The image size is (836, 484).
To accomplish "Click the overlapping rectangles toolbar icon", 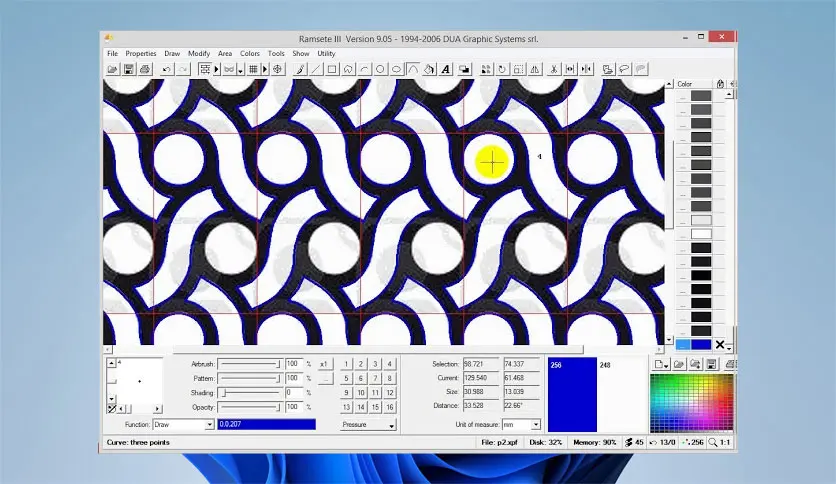I will click(464, 69).
